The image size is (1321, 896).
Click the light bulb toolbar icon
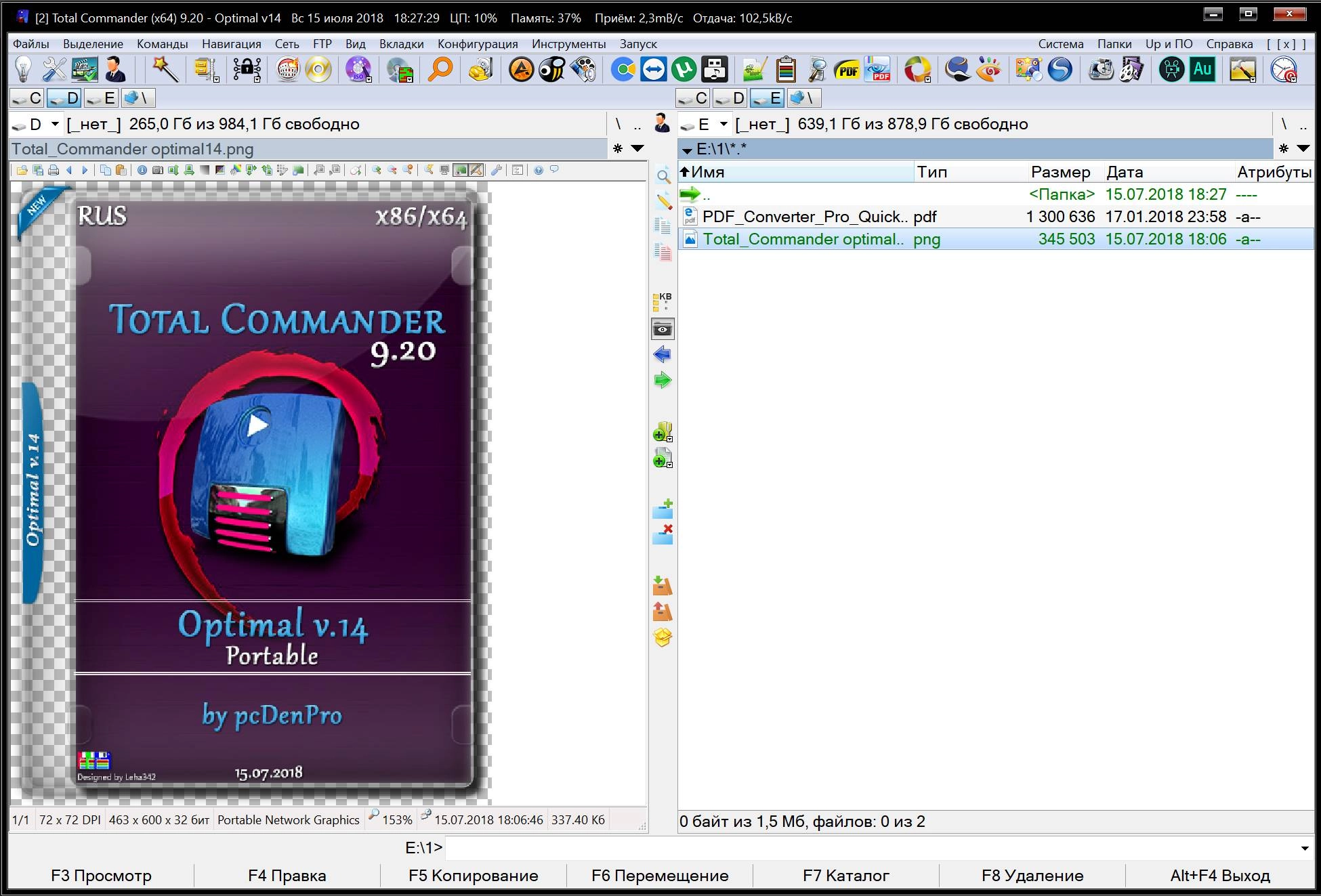[x=24, y=69]
